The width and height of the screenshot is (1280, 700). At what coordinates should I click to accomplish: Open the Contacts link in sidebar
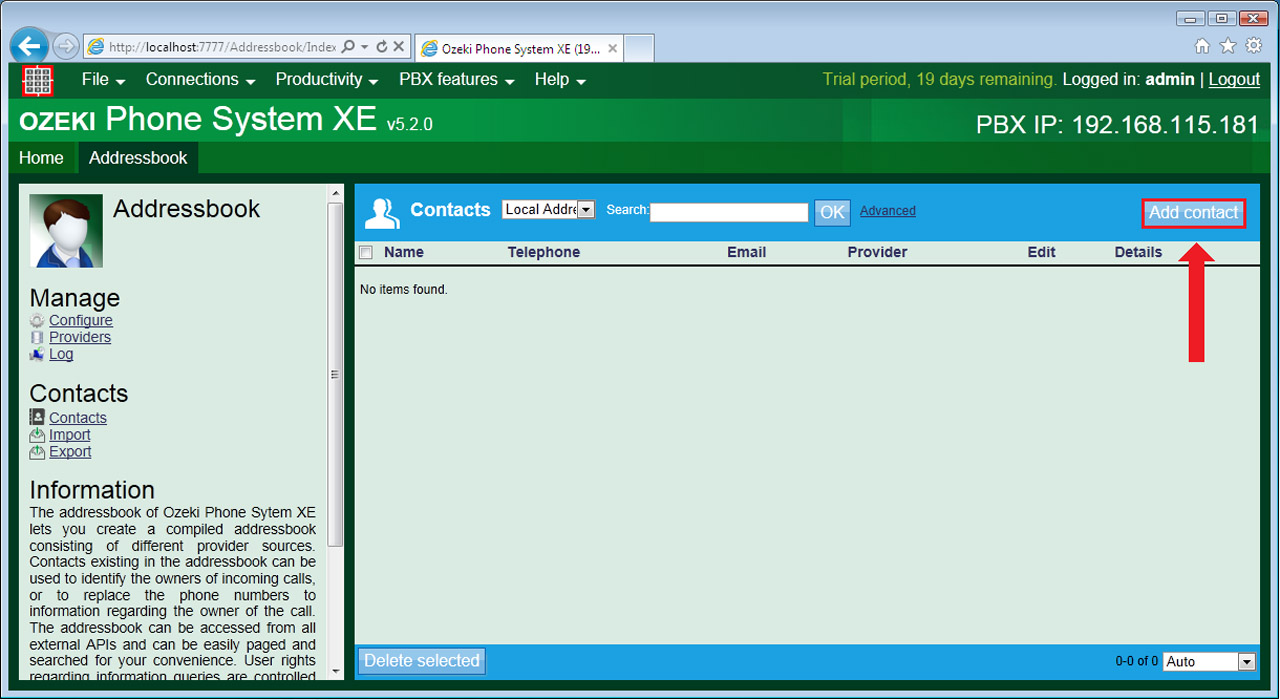point(78,418)
